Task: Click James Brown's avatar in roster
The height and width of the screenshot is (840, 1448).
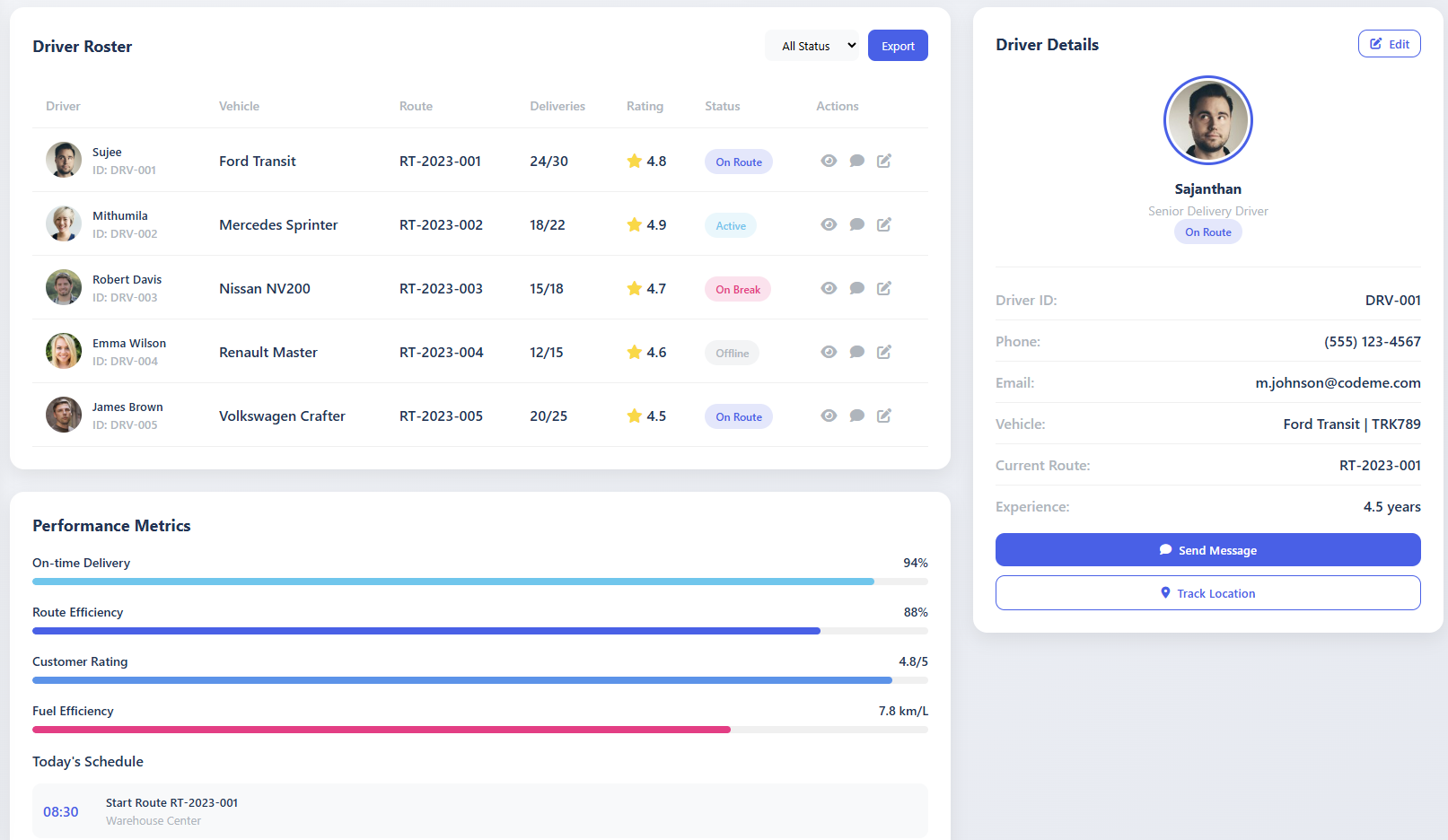Action: (x=64, y=415)
